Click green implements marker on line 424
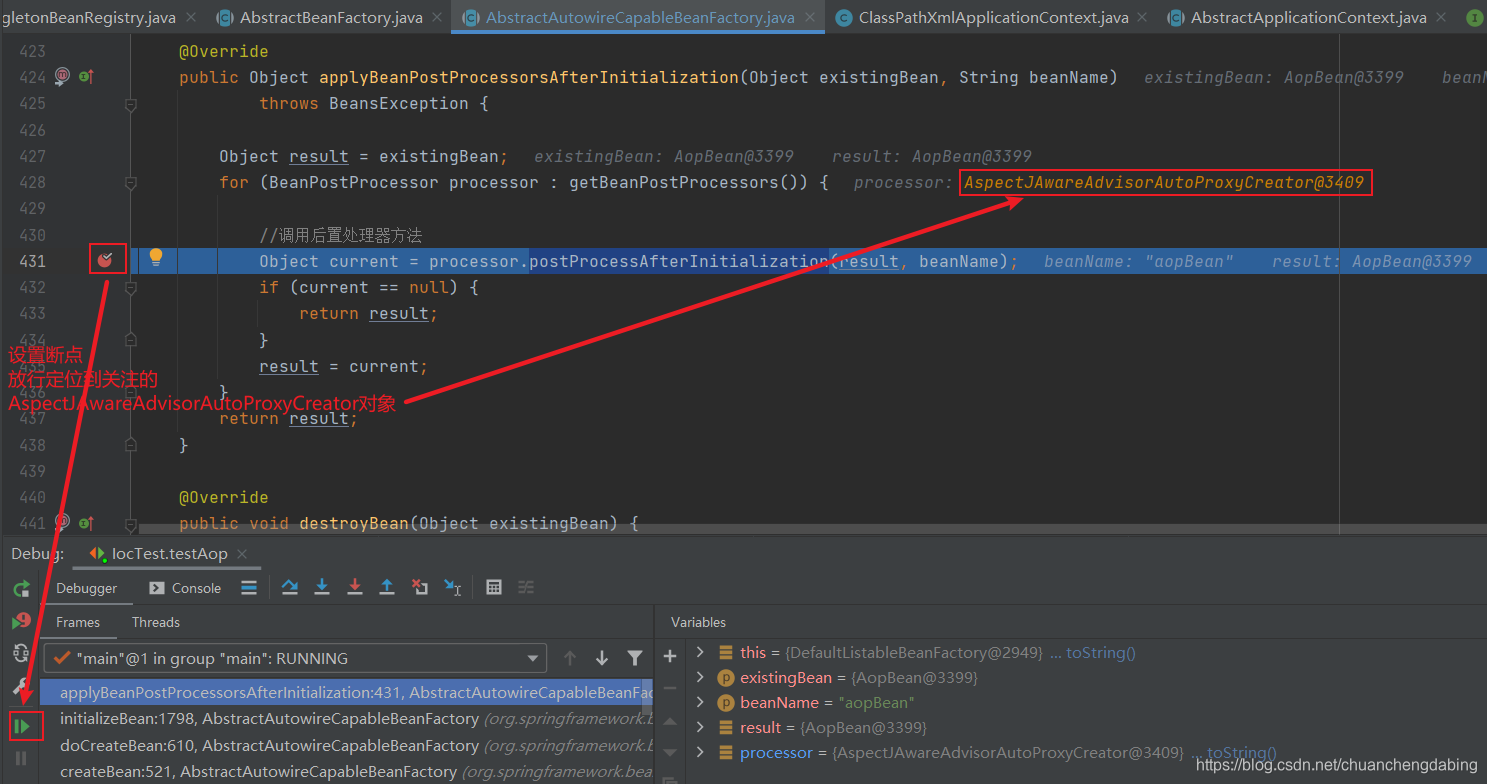 tap(86, 76)
